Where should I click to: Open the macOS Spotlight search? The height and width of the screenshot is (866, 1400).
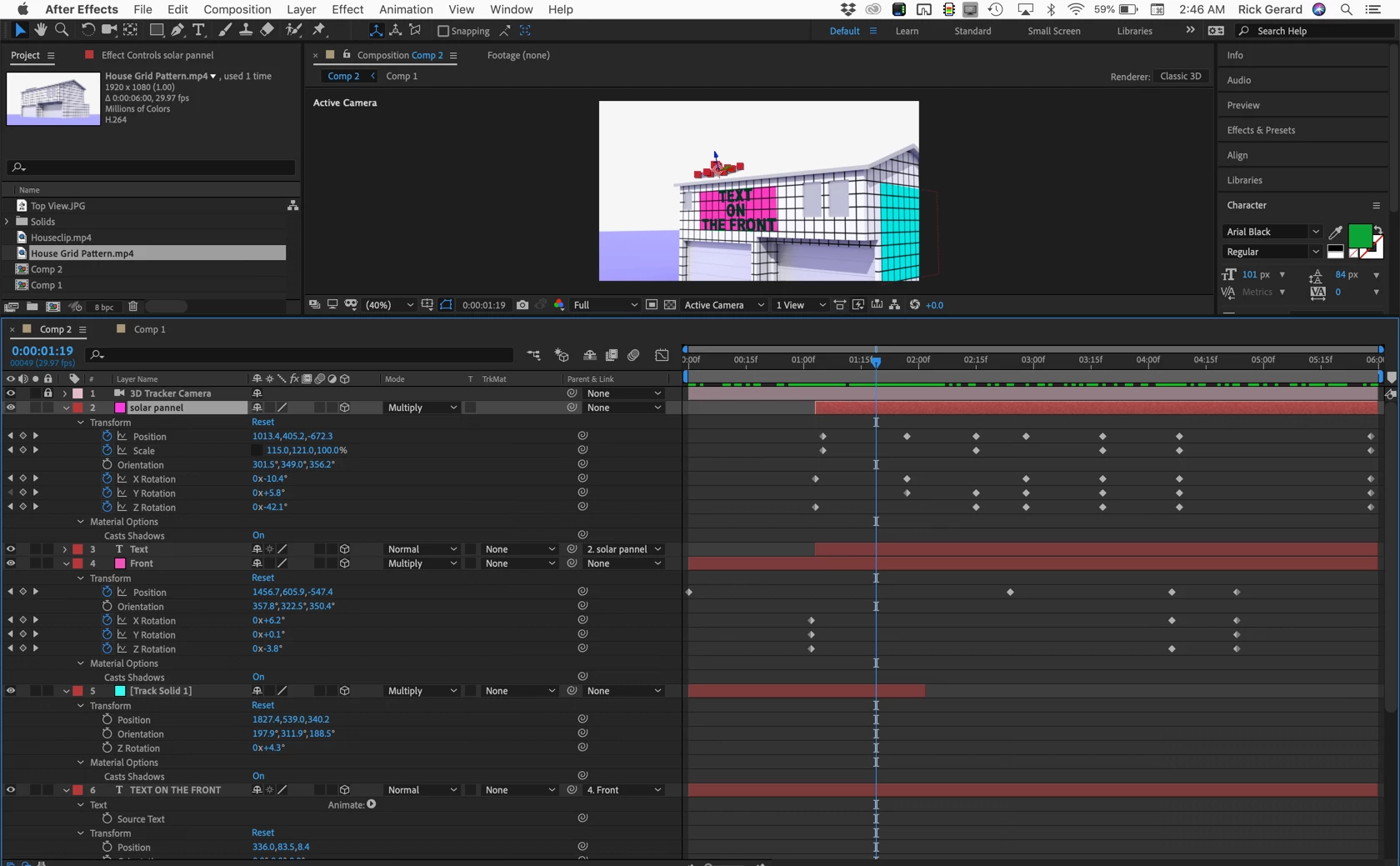click(x=1346, y=9)
